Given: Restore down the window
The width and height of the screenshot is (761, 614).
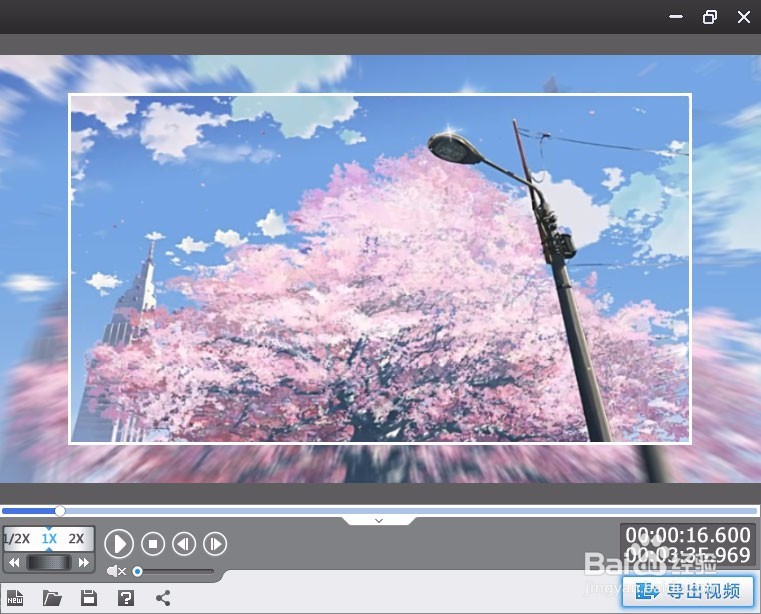Looking at the screenshot, I should pos(710,17).
